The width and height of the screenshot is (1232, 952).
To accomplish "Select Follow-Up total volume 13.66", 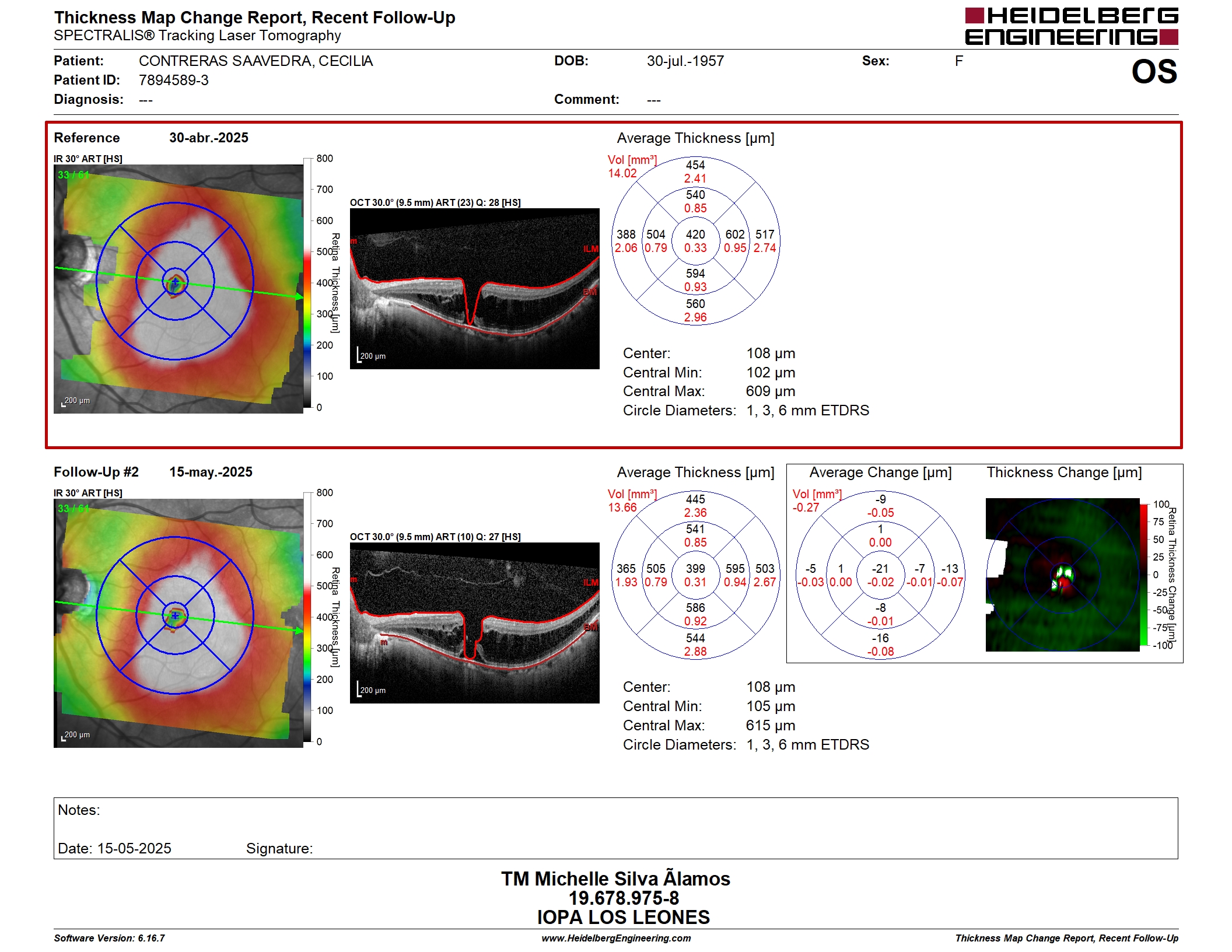I will tap(622, 508).
